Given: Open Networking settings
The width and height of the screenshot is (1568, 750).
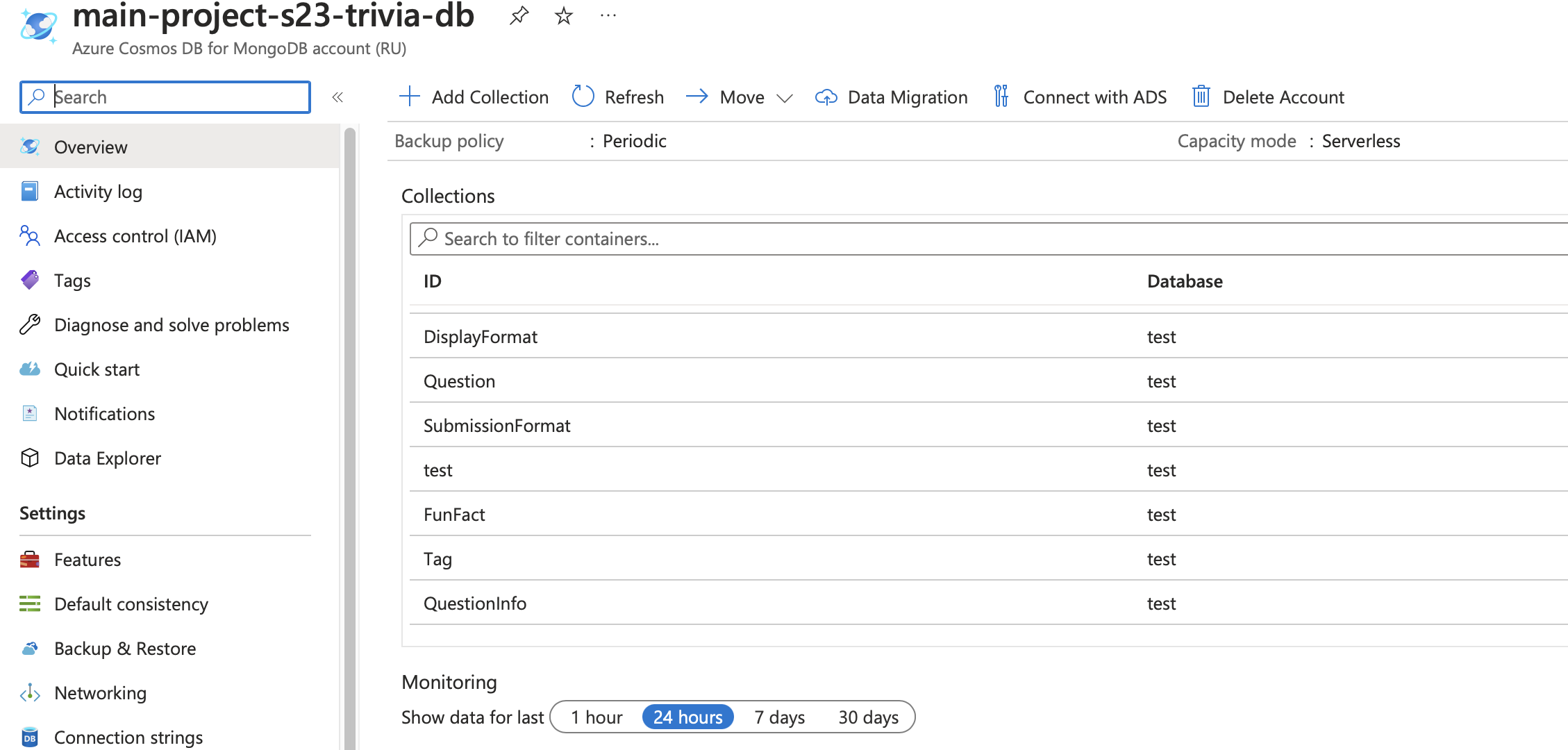Looking at the screenshot, I should [169, 693].
